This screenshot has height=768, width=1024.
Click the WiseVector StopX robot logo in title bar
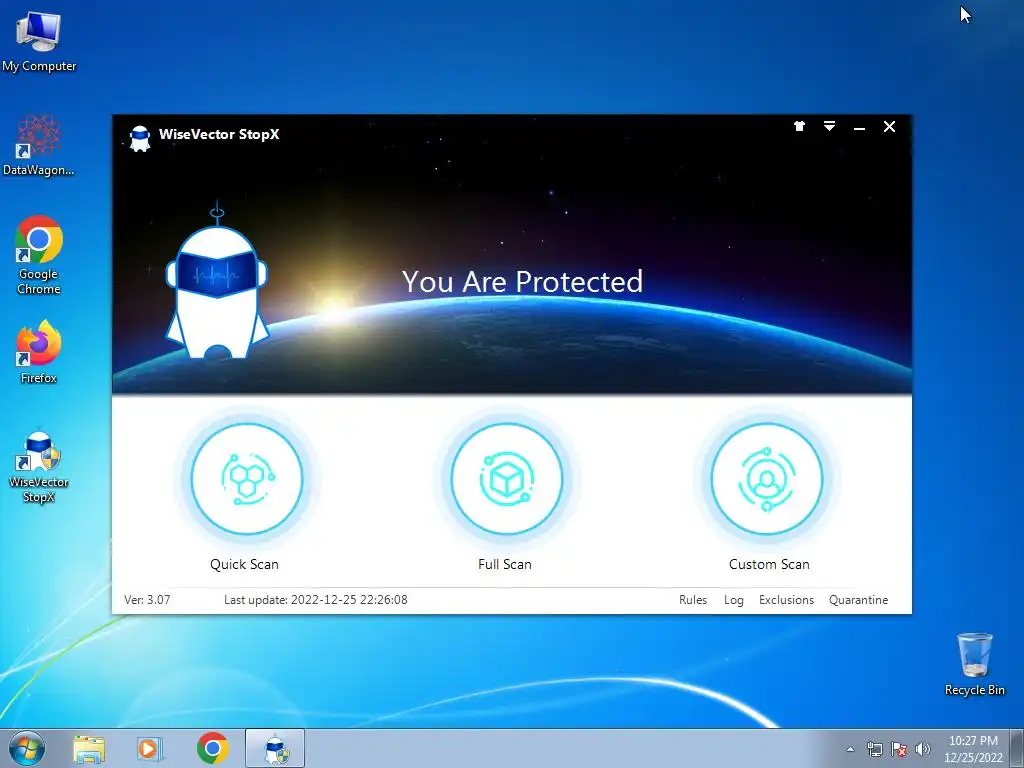pos(140,138)
